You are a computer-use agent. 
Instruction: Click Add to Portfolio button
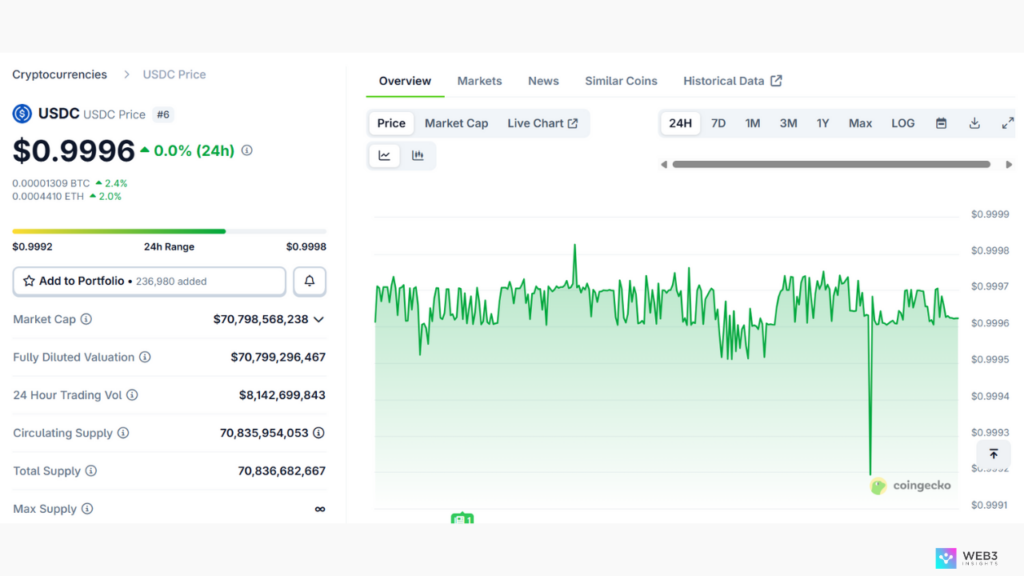(x=149, y=282)
